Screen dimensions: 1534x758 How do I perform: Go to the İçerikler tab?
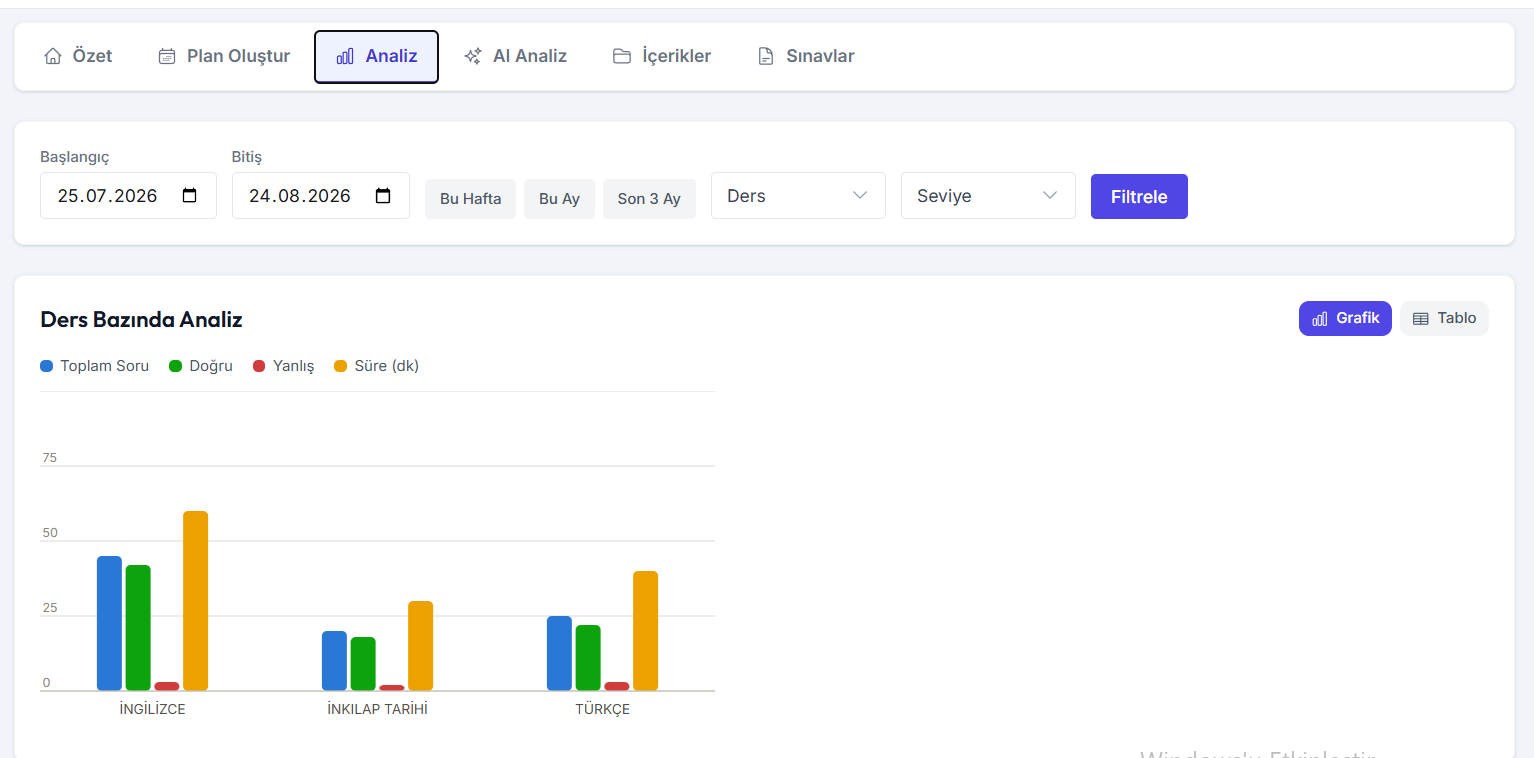pyautogui.click(x=662, y=56)
